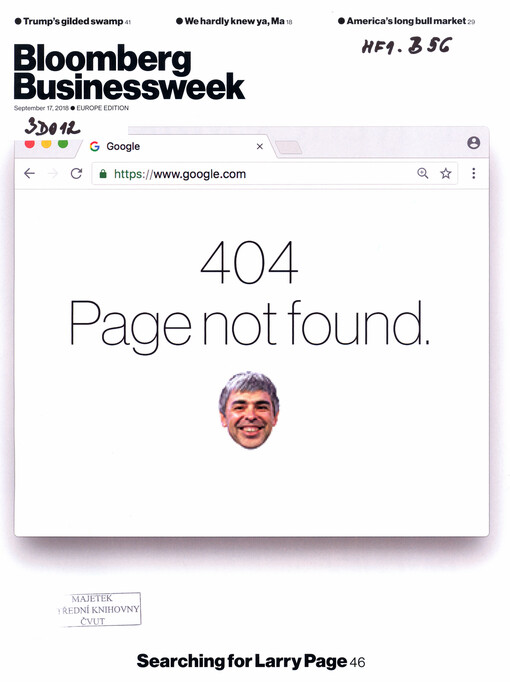
Task: Open the zoom magnifier icon in the address bar
Action: pos(423,174)
